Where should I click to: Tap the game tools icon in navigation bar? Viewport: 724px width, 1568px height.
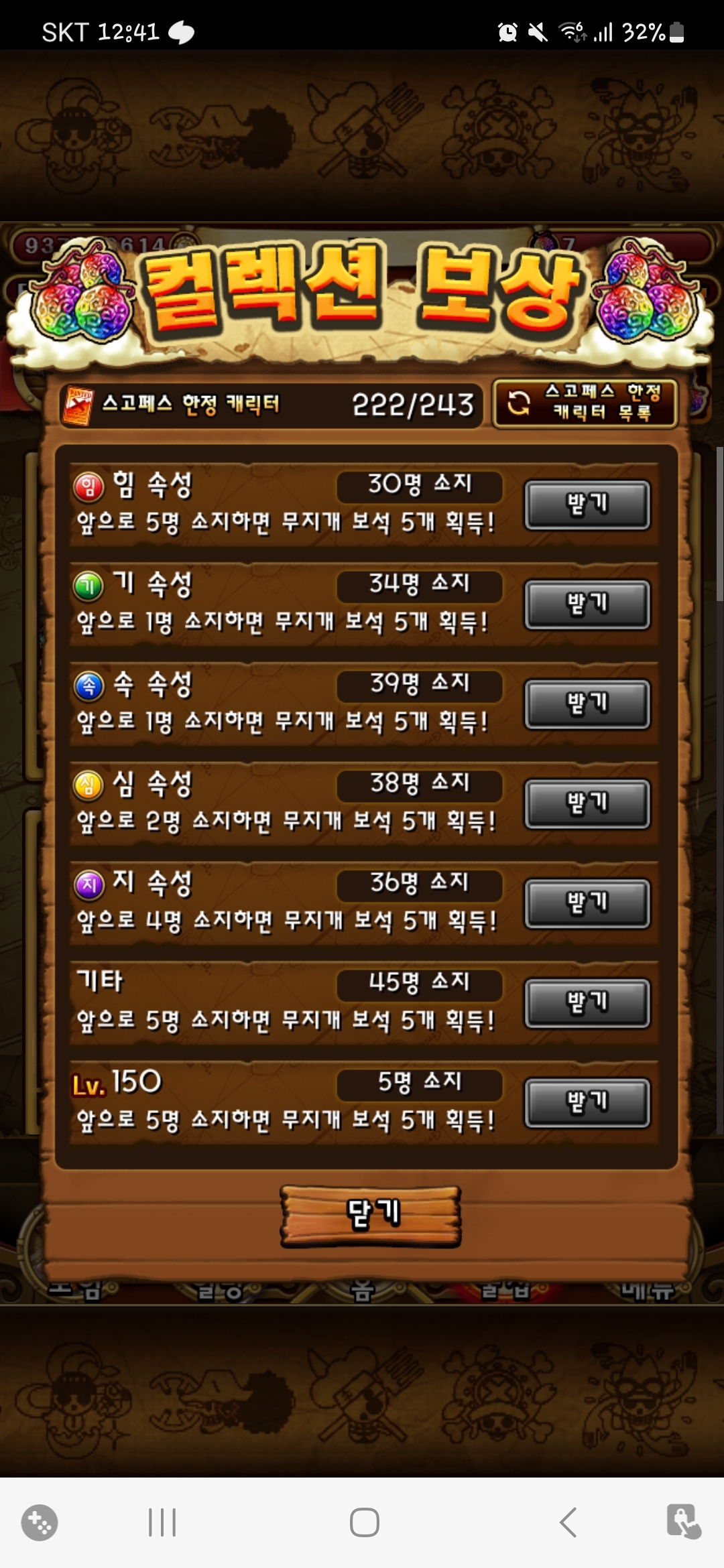click(40, 1522)
